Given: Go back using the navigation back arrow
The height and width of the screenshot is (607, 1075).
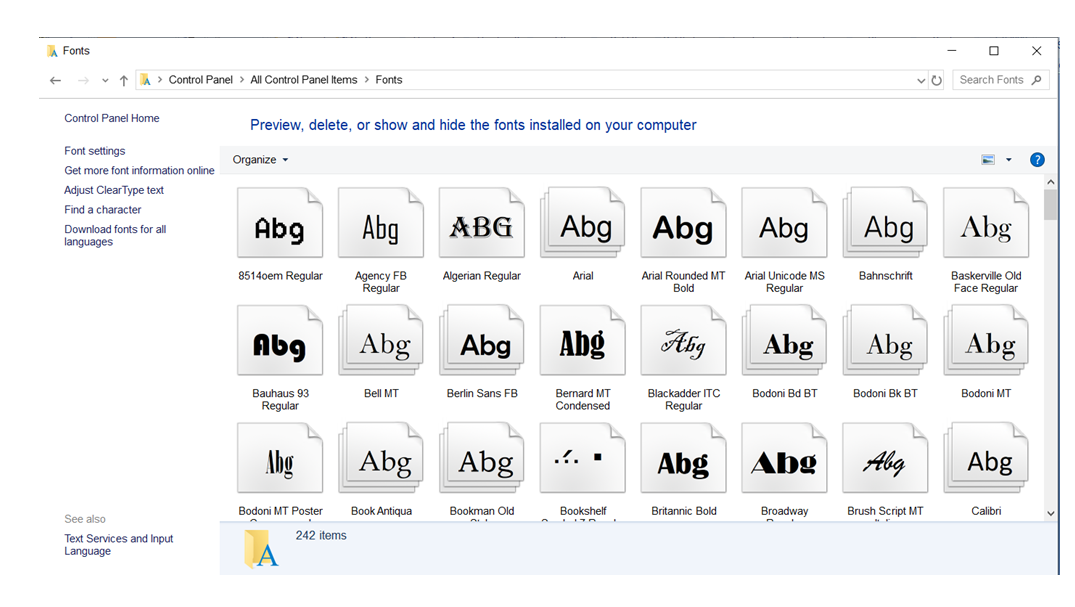Looking at the screenshot, I should coord(55,79).
